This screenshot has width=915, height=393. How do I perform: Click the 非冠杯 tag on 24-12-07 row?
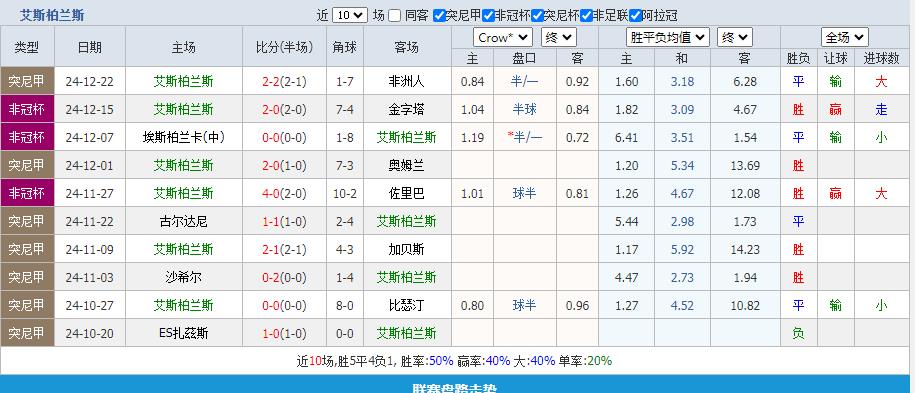(27, 137)
